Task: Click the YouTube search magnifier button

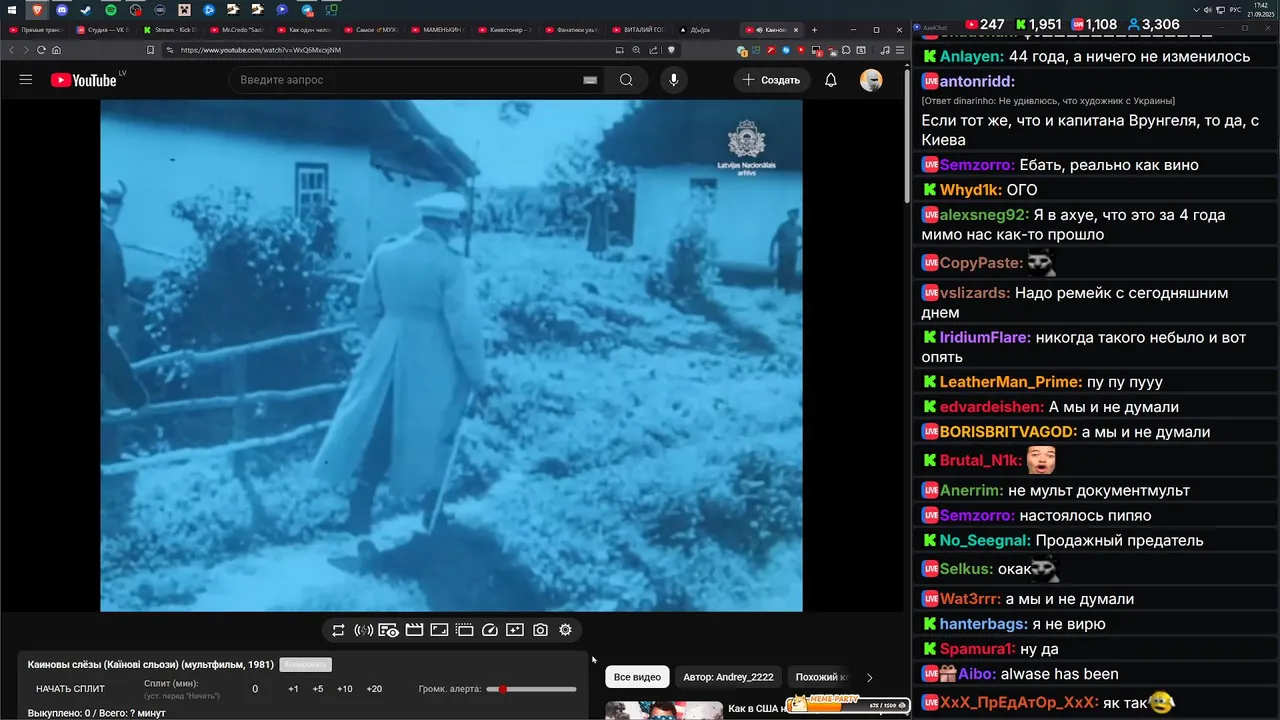Action: point(626,80)
